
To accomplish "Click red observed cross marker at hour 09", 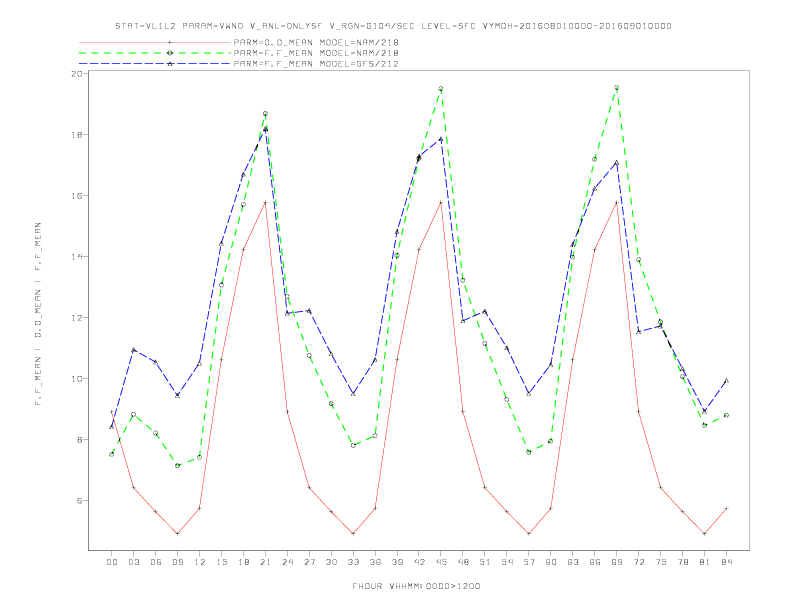I will [177, 533].
